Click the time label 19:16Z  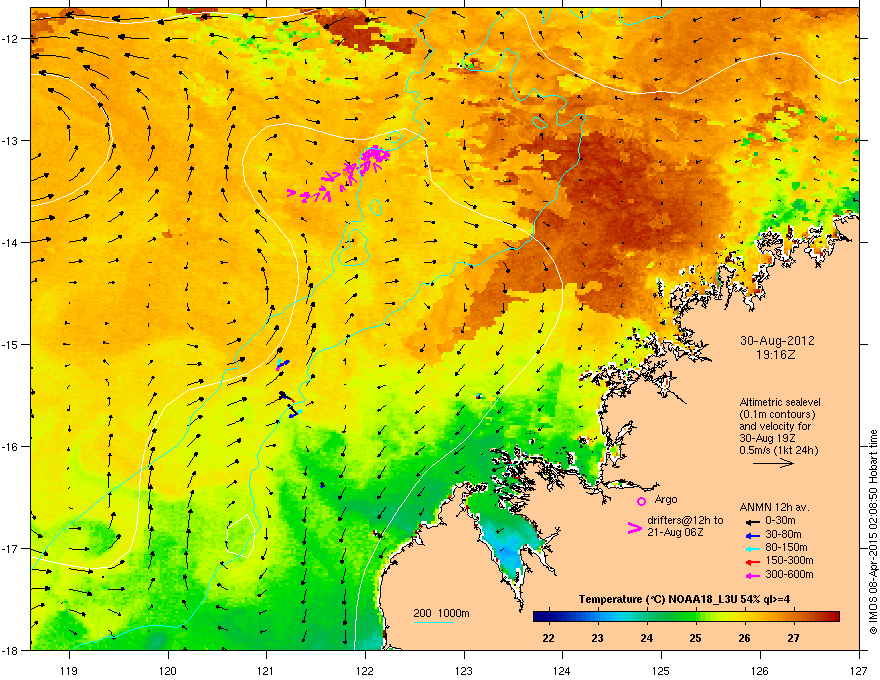[x=776, y=355]
